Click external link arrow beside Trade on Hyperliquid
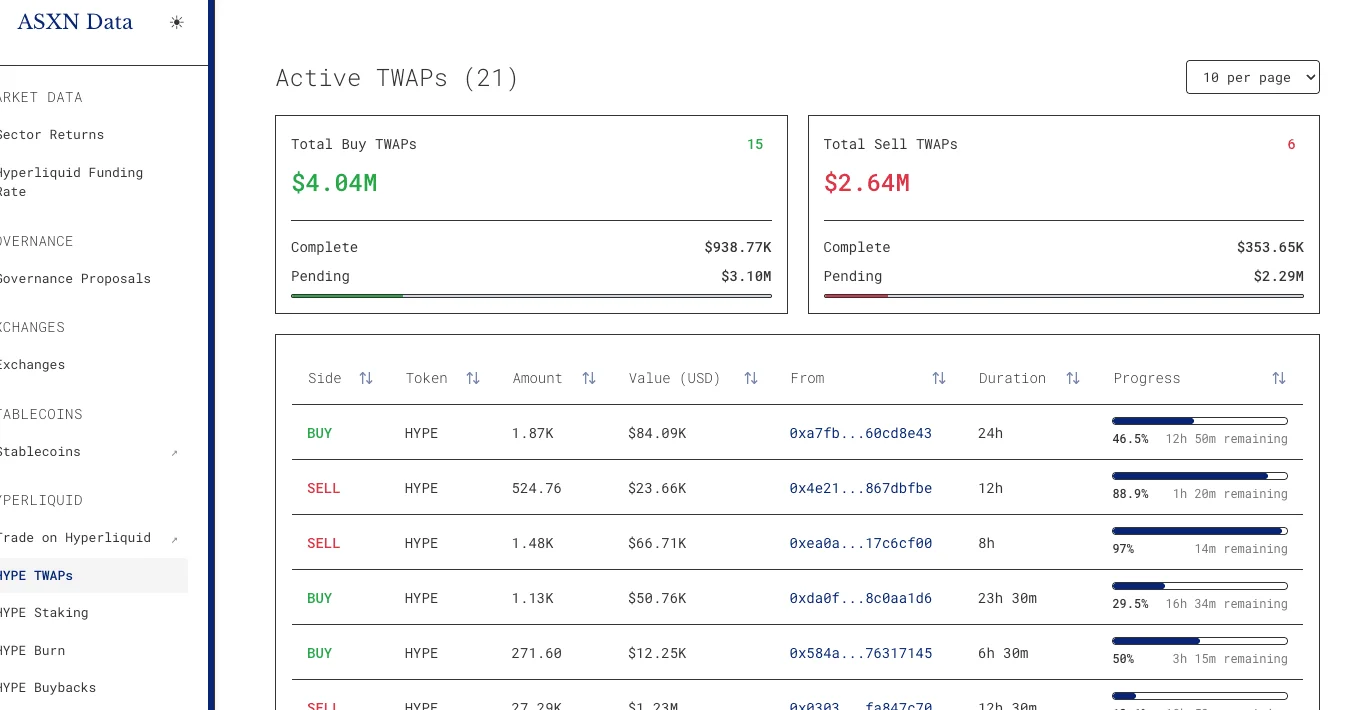The width and height of the screenshot is (1358, 710). 174,539
